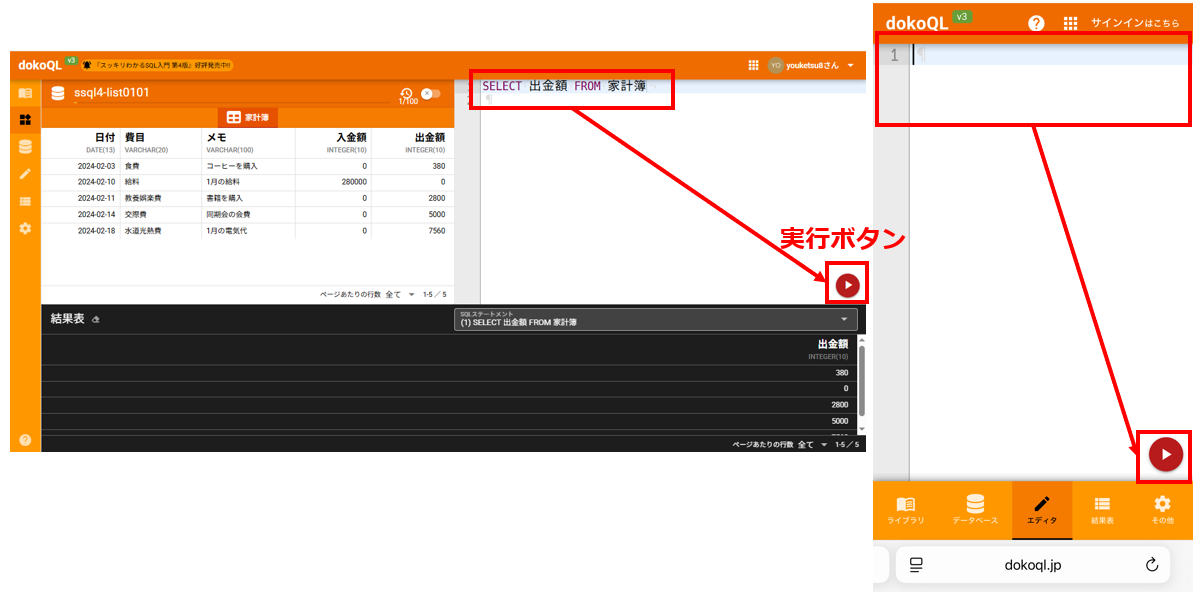The height and width of the screenshot is (592, 1193).
Task: Click the history clock icon showing 1/100
Action: 407,94
